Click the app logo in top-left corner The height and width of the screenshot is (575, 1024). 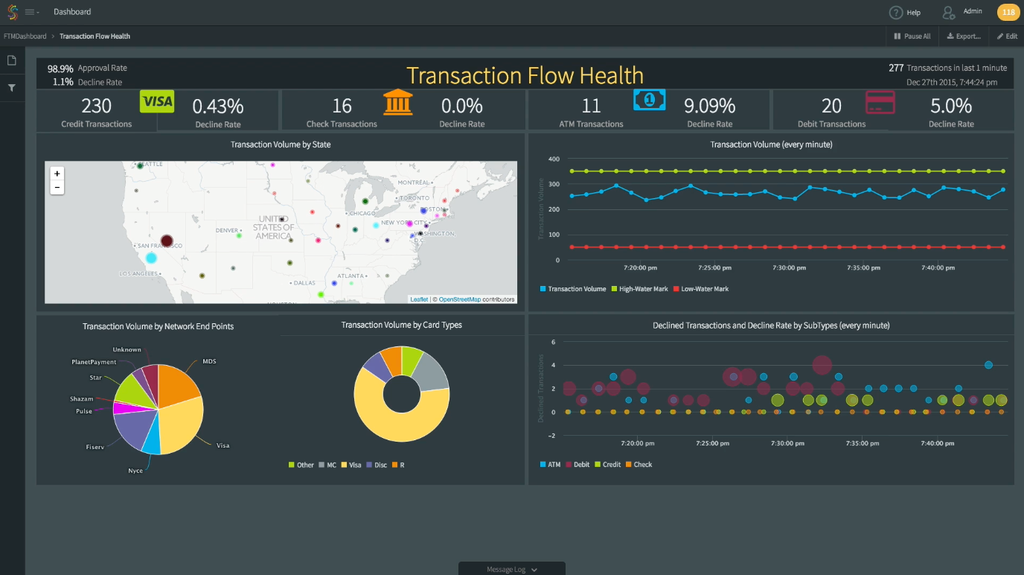[x=13, y=12]
